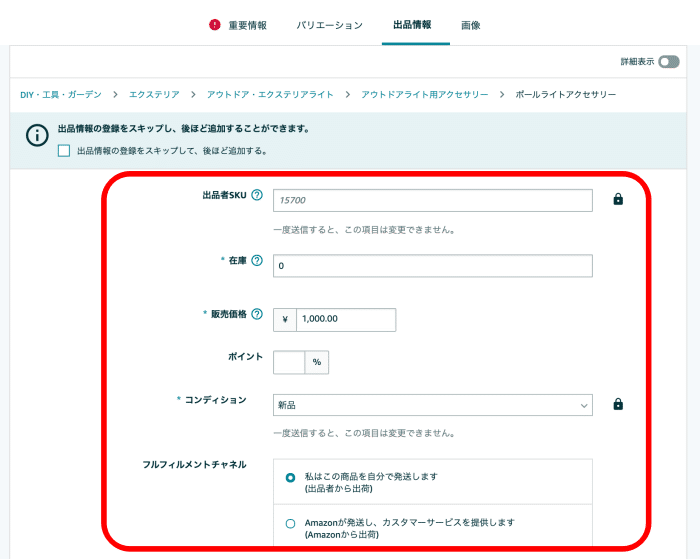
Task: Click the lock icon beside コンディション dropdown
Action: (x=618, y=405)
